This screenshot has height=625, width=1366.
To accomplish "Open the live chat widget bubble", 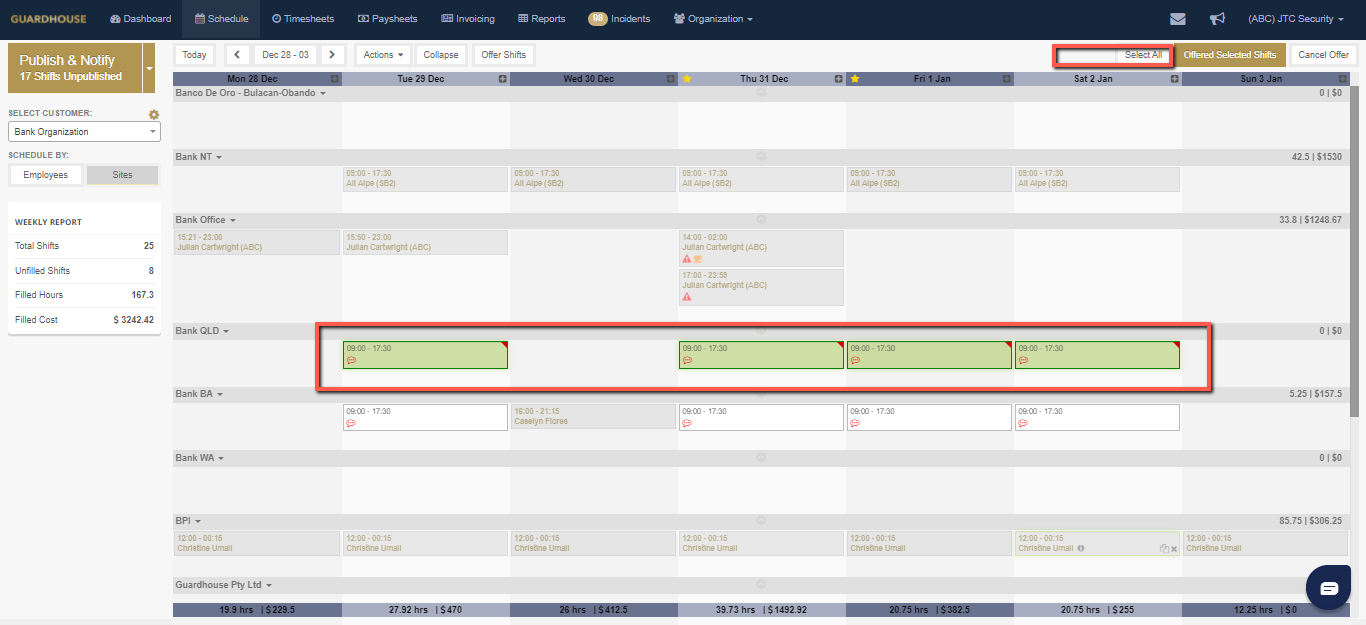I will click(1329, 588).
